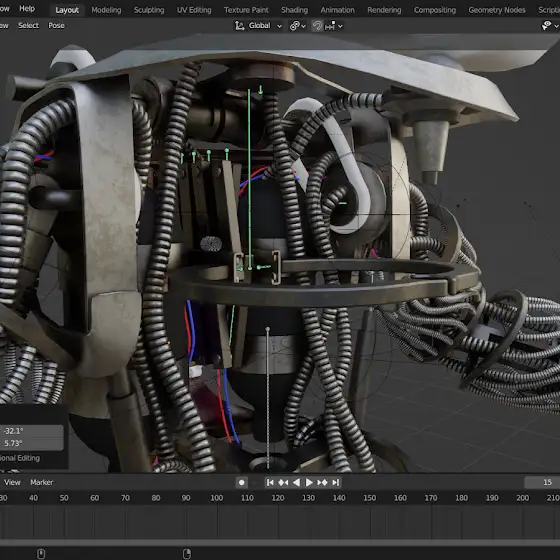Screen dimensions: 560x560
Task: Open the Pose menu
Action: (x=56, y=25)
